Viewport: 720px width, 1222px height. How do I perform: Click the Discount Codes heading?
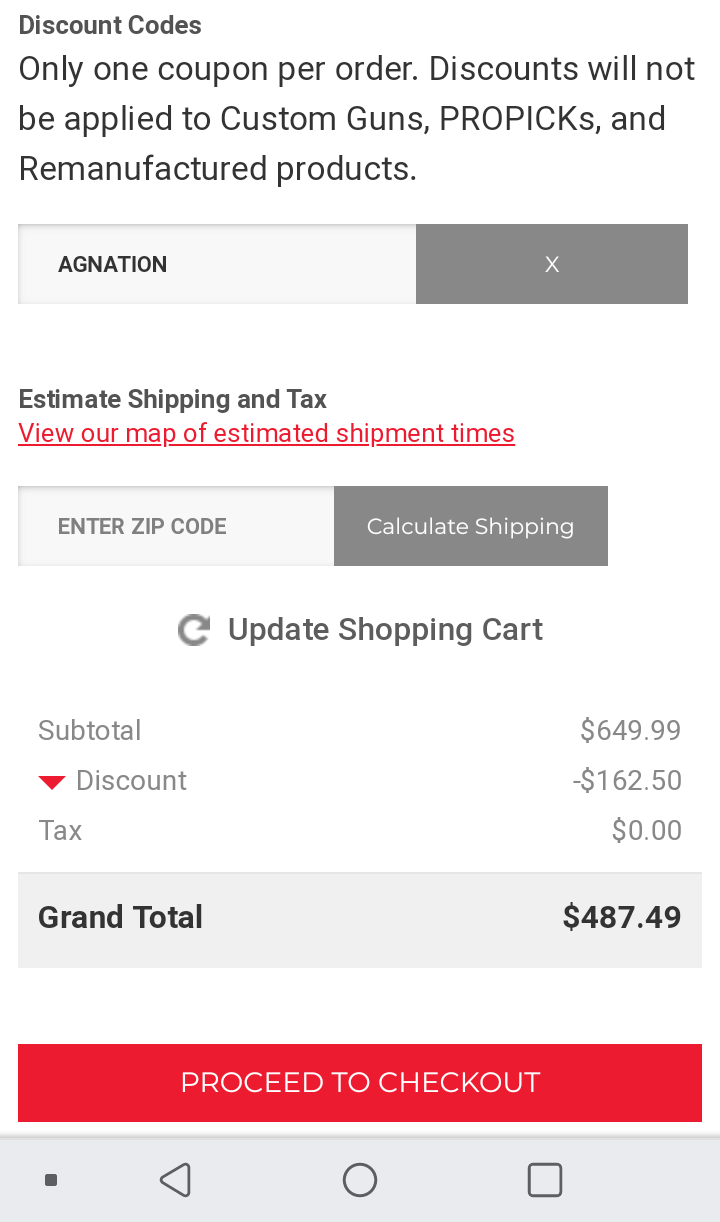110,25
